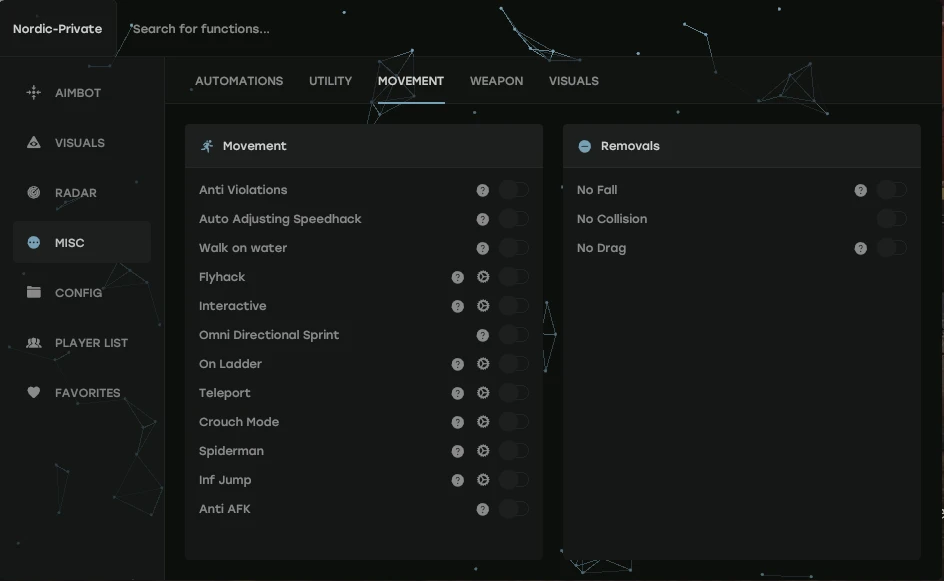Switch to the UTILITY tab
This screenshot has height=581, width=944.
pyautogui.click(x=331, y=81)
